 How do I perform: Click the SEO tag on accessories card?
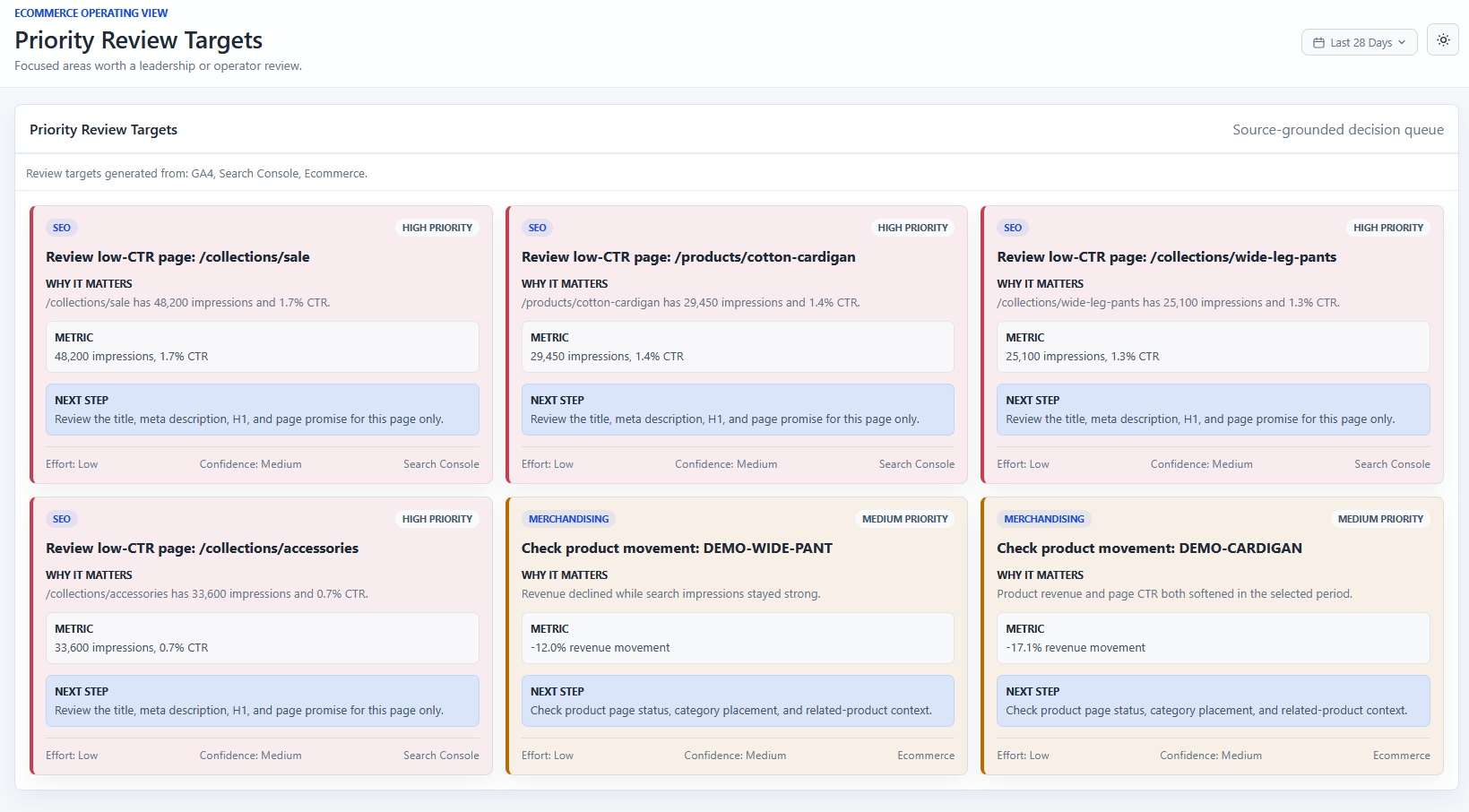pyautogui.click(x=62, y=519)
